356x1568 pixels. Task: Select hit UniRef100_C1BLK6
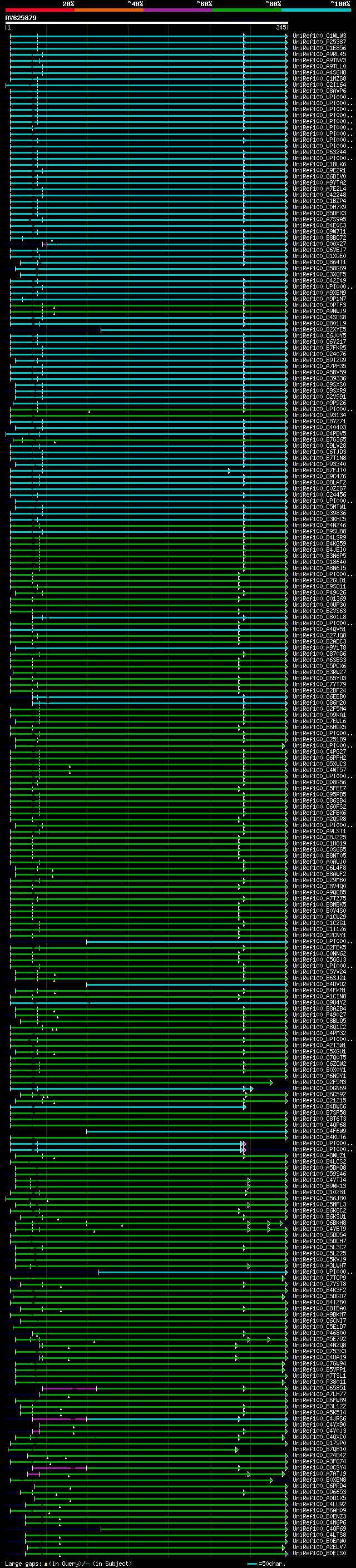point(319,164)
